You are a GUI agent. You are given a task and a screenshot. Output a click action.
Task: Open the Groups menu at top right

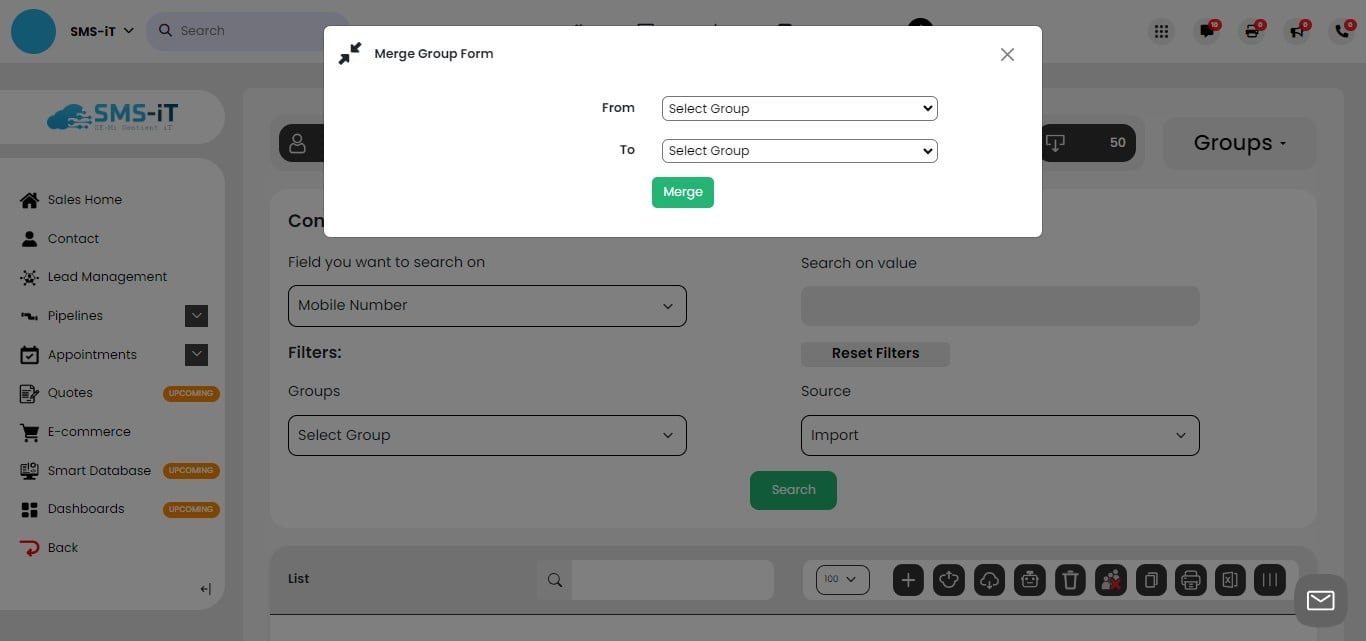click(1240, 143)
